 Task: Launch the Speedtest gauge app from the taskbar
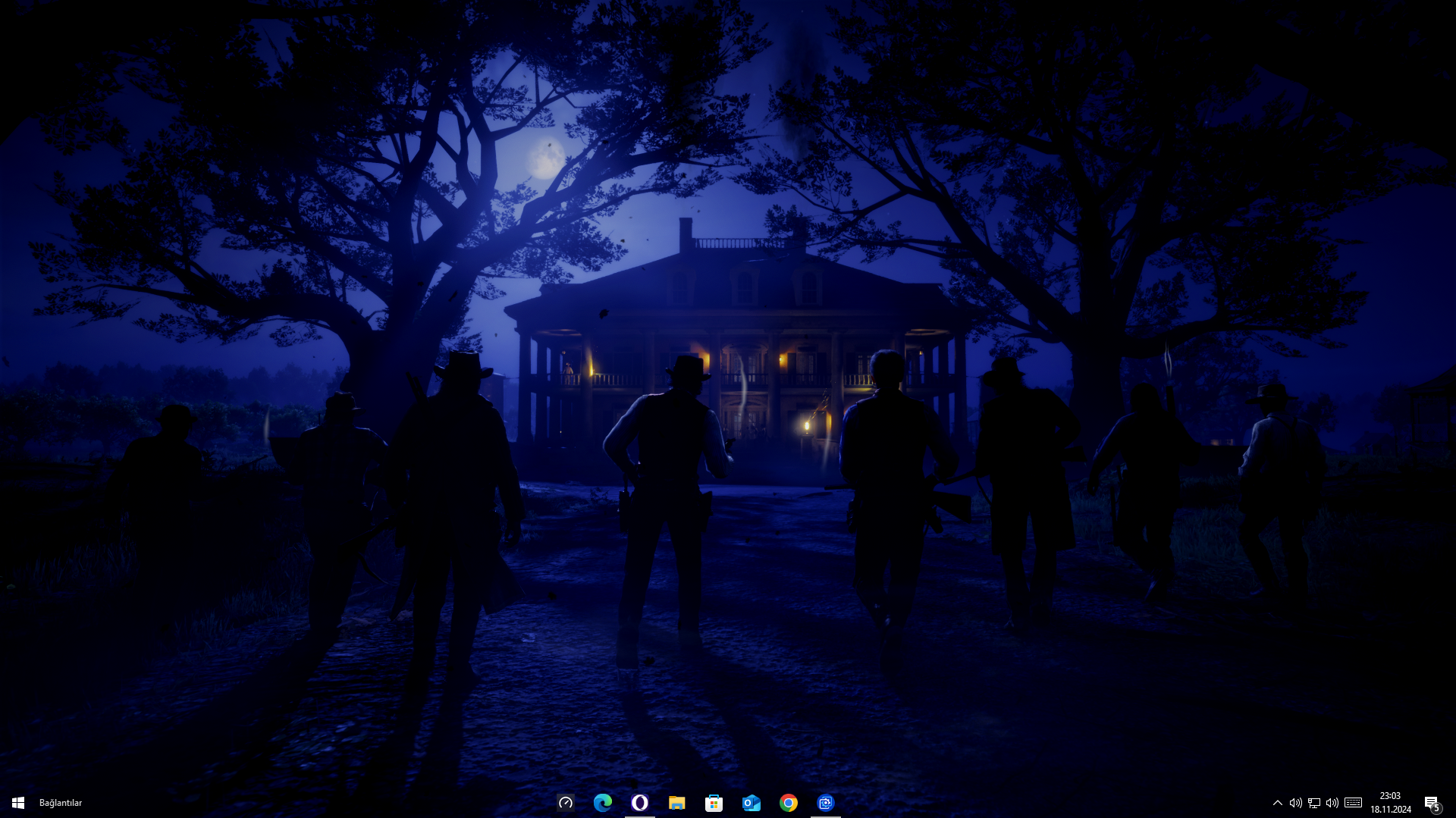[566, 803]
